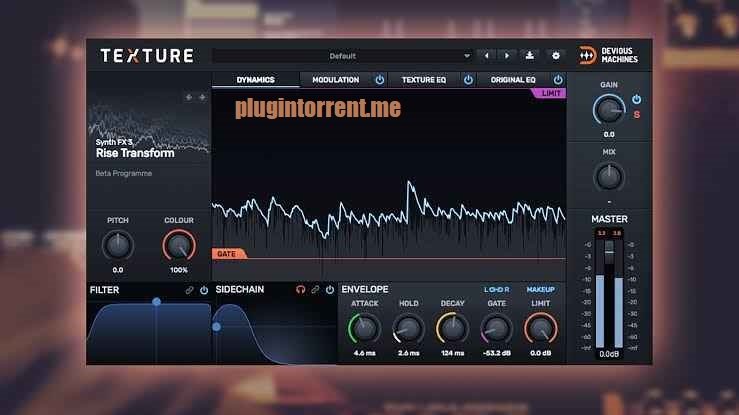Click the Synth FX 3 category label
Screen dimensions: 739x415
114,142
